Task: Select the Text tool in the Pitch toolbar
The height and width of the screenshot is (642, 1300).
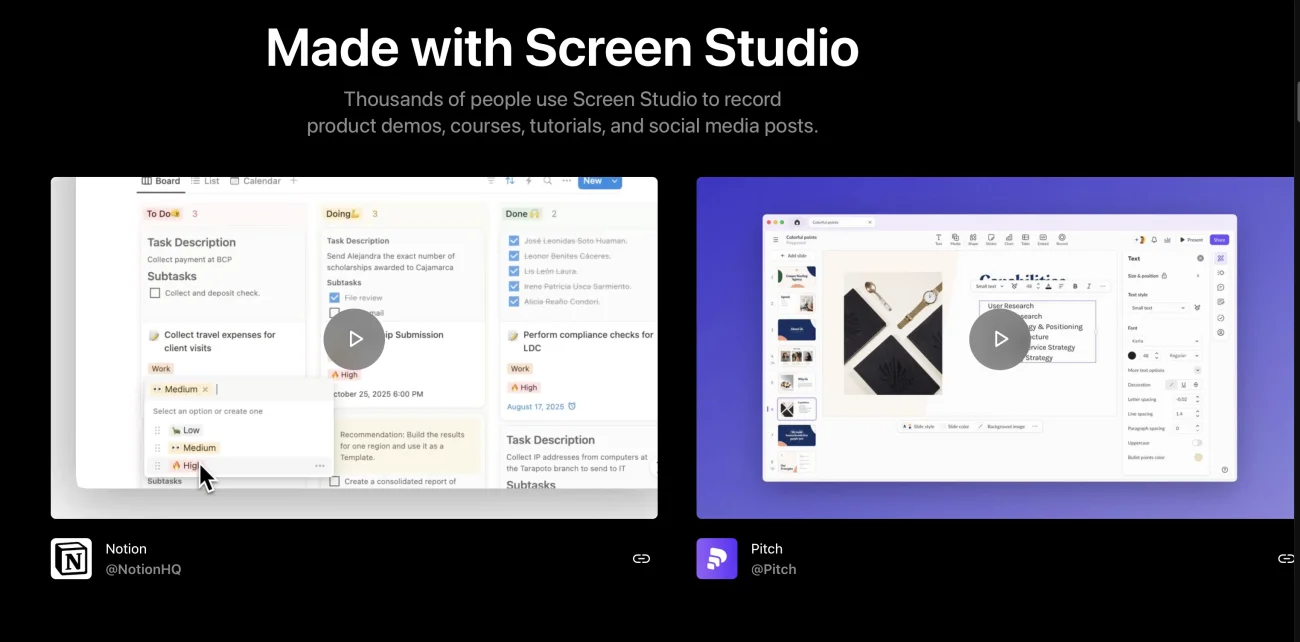Action: (939, 239)
